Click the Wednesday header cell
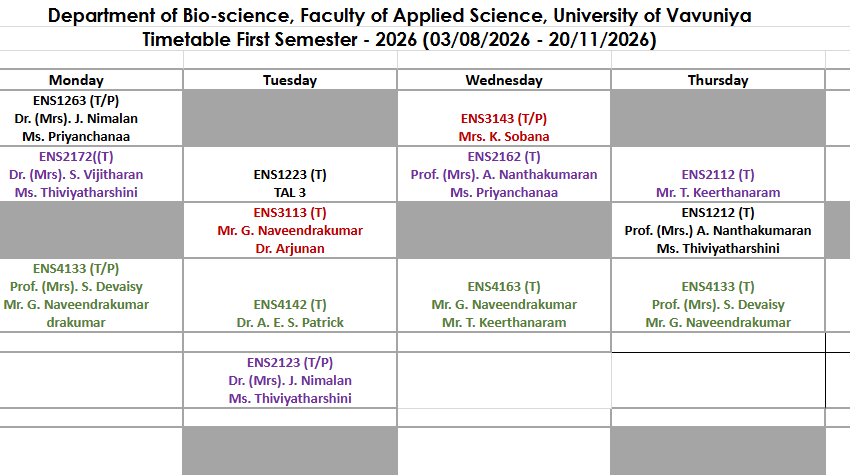The image size is (850, 475). [504, 80]
